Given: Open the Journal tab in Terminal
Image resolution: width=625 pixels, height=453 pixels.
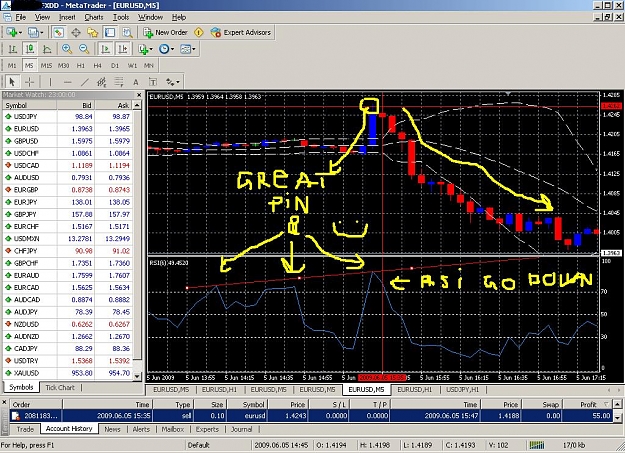Looking at the screenshot, I should [x=242, y=429].
